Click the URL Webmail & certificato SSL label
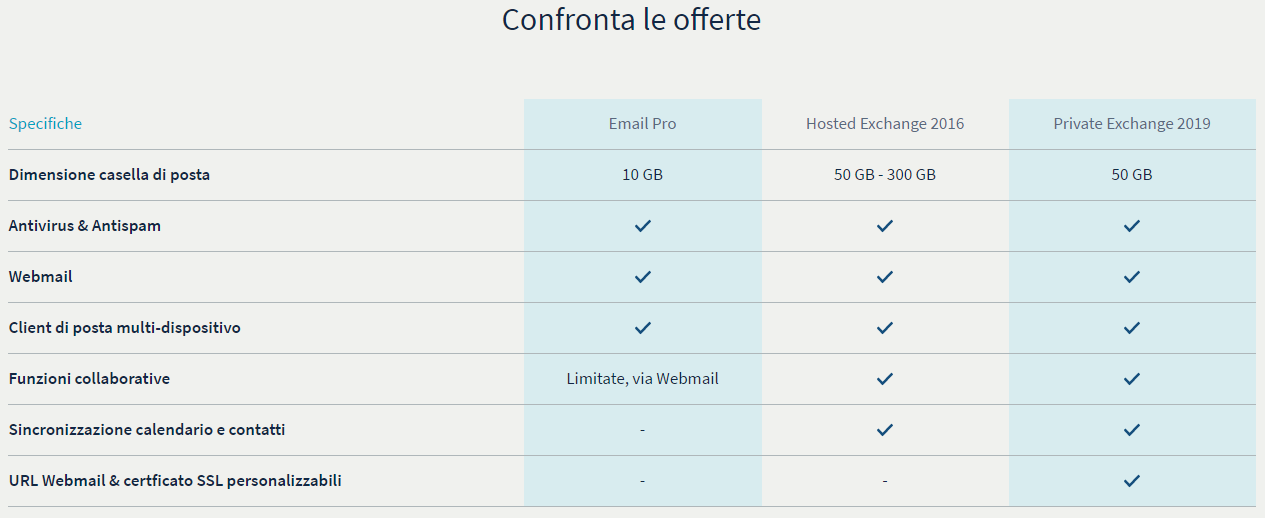 pyautogui.click(x=175, y=481)
